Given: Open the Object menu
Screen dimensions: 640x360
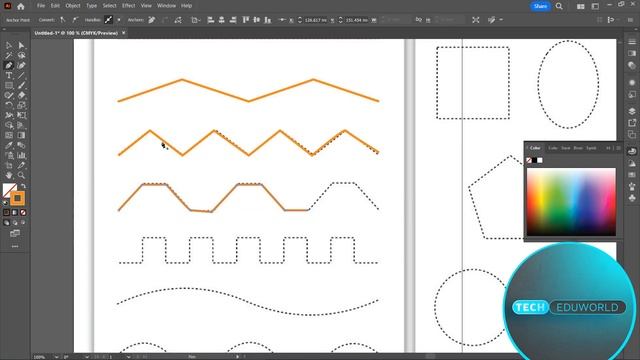Looking at the screenshot, I should [73, 6].
